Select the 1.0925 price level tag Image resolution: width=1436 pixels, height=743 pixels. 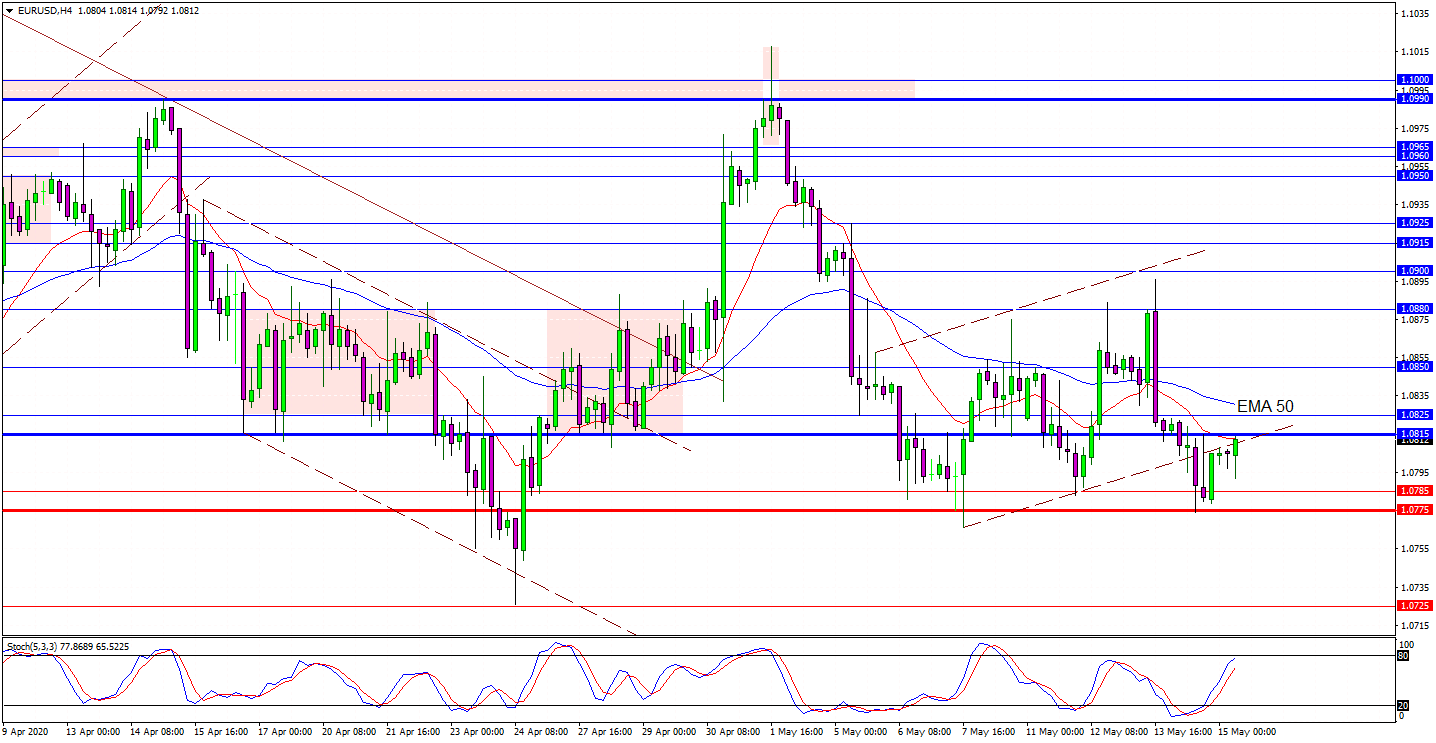coord(1414,223)
